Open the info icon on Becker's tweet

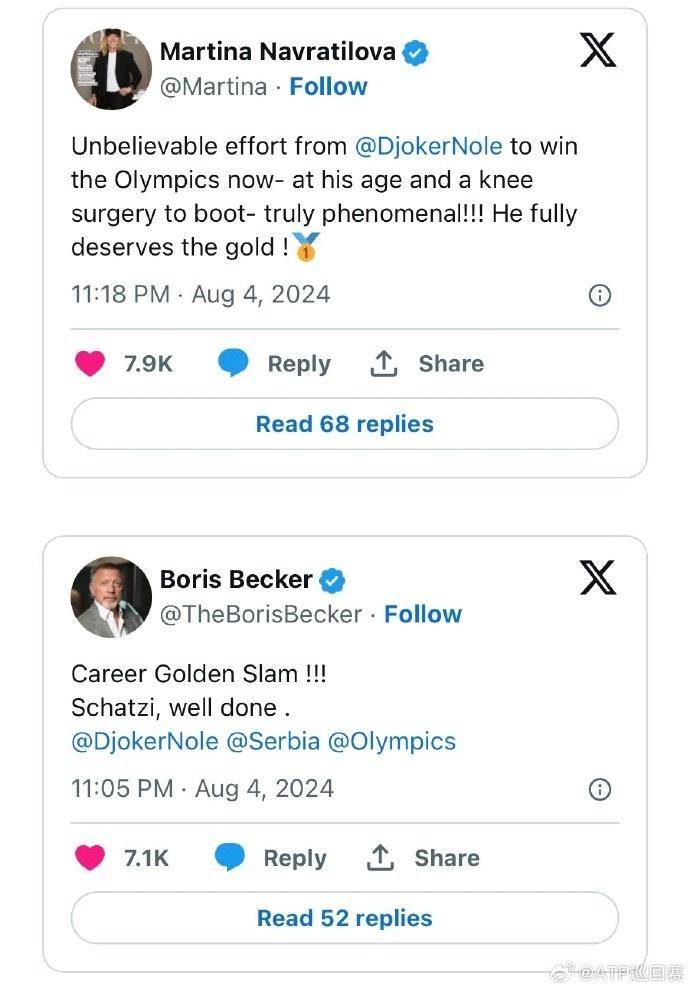coord(599,789)
